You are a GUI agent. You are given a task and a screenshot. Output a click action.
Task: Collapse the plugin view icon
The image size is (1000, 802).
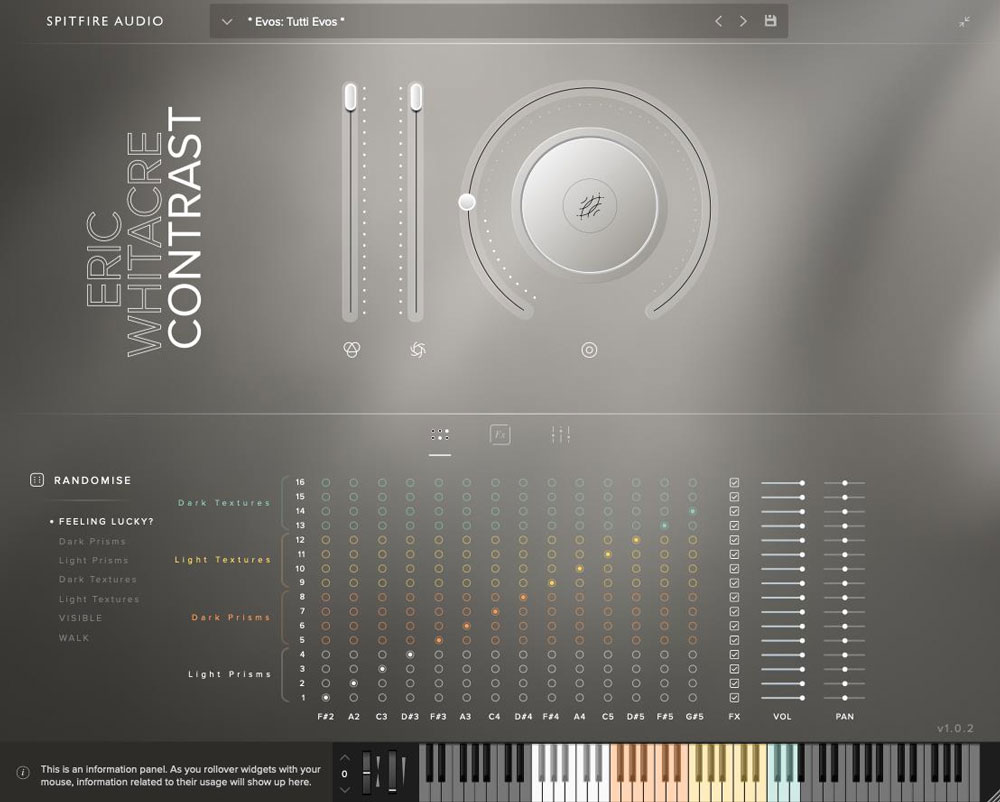[x=964, y=22]
